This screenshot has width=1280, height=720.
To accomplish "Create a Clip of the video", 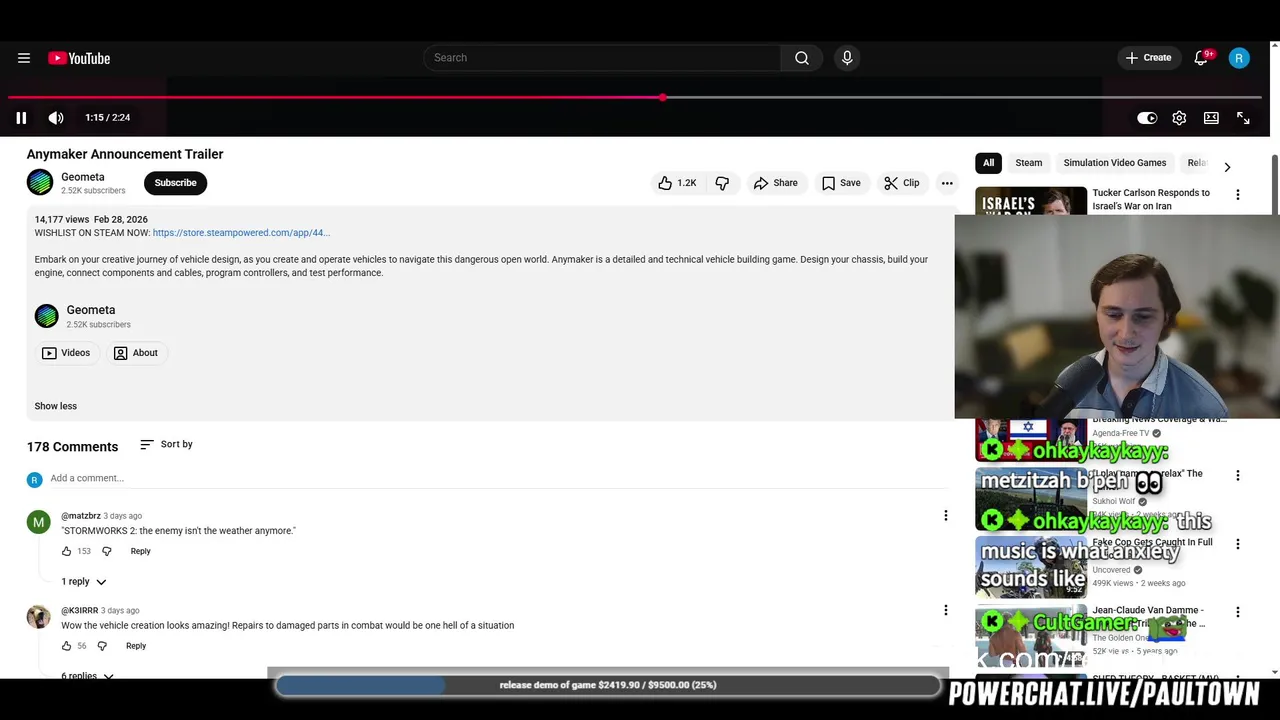I will (x=902, y=183).
